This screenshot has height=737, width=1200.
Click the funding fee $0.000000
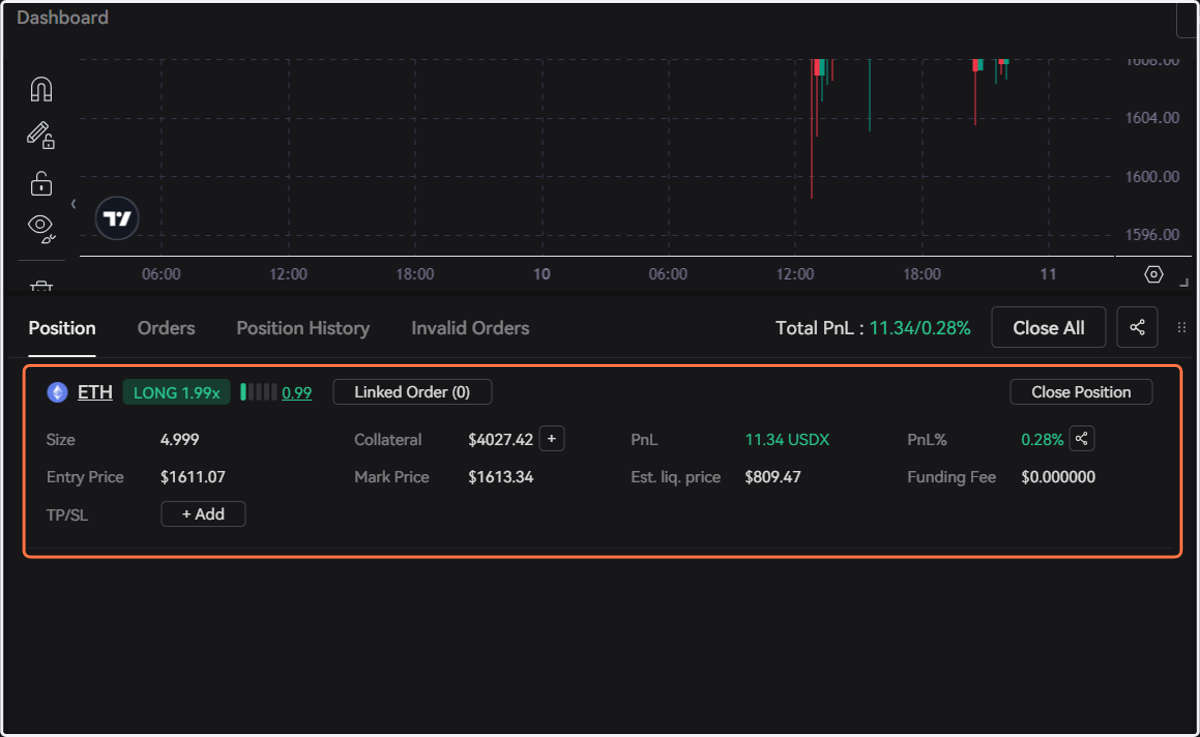click(x=1058, y=477)
